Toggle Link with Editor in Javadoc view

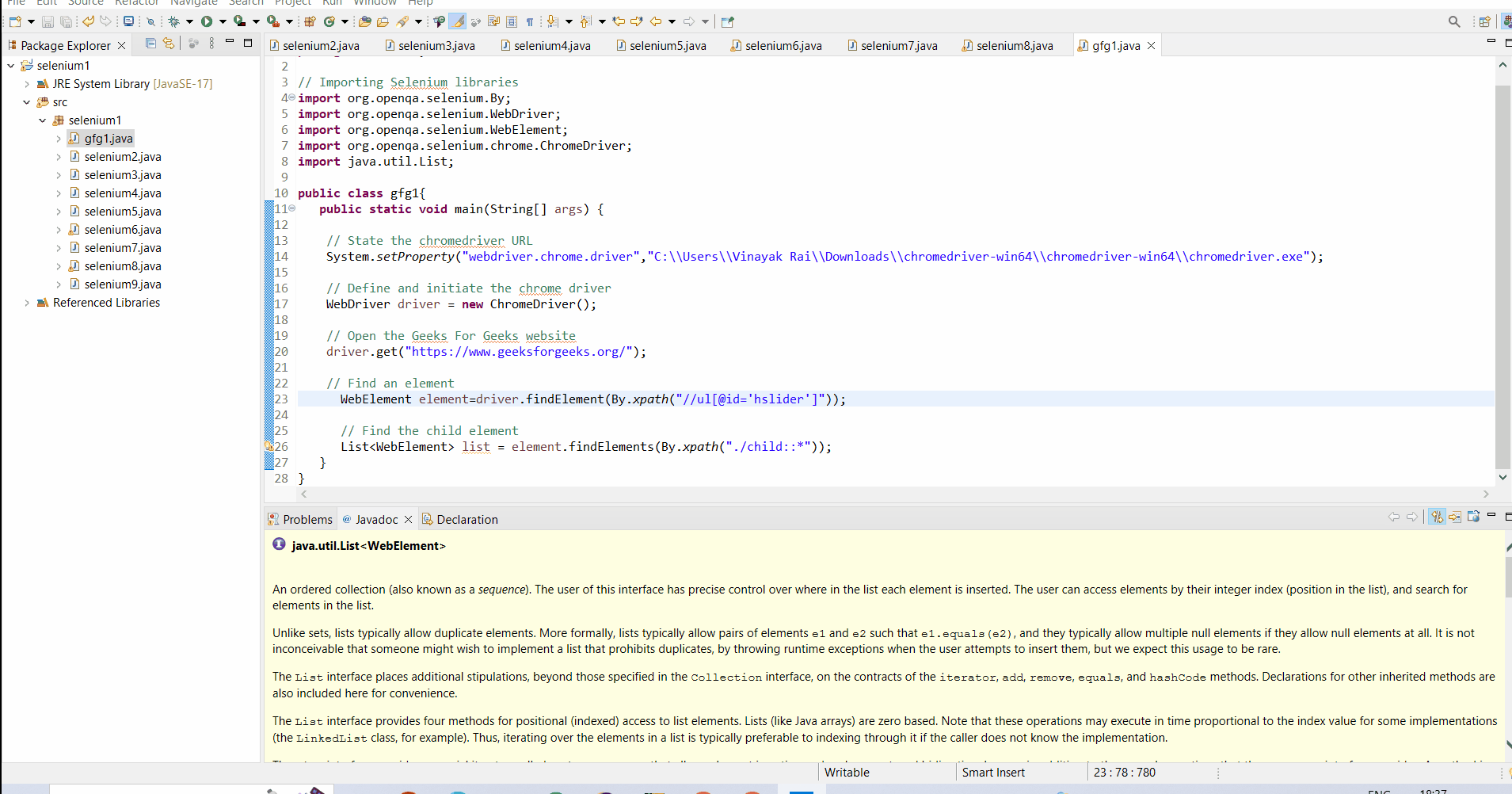click(1438, 517)
